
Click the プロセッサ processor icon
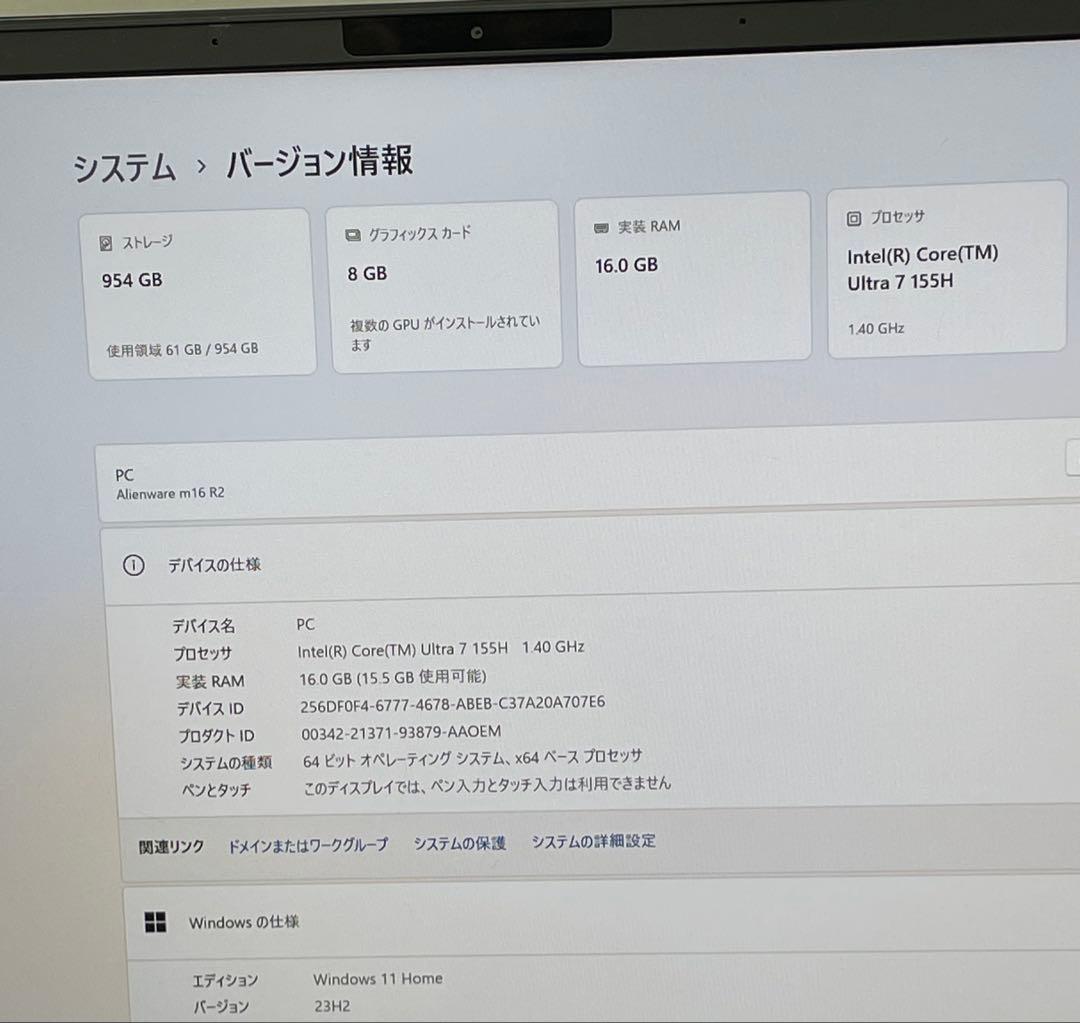[853, 216]
